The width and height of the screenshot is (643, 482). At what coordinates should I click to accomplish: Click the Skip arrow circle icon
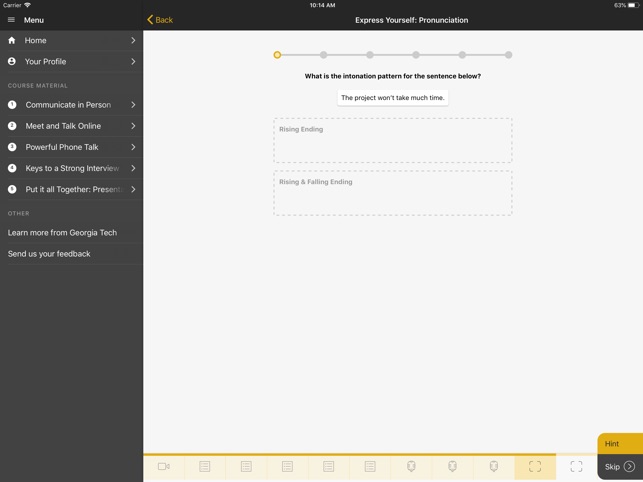click(x=629, y=466)
